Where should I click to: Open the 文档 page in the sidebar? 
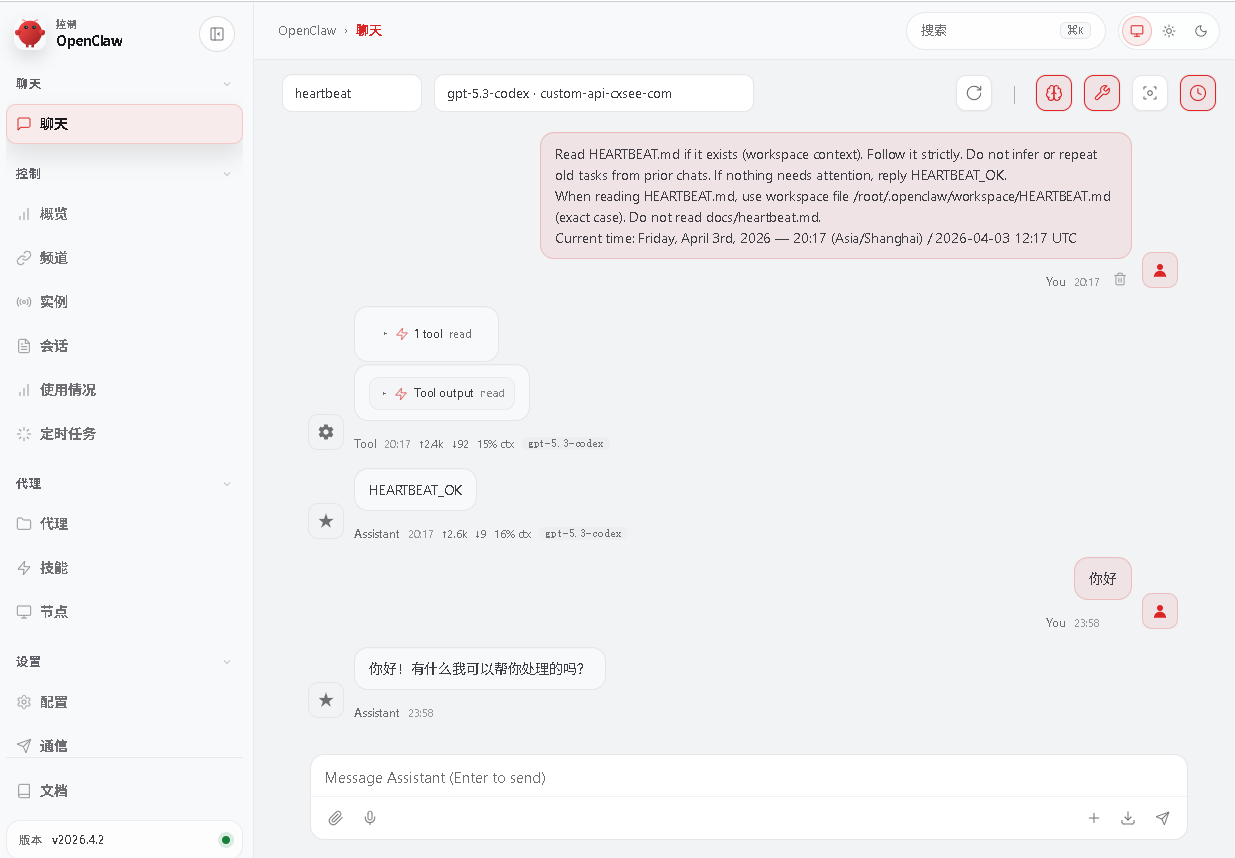(x=52, y=790)
